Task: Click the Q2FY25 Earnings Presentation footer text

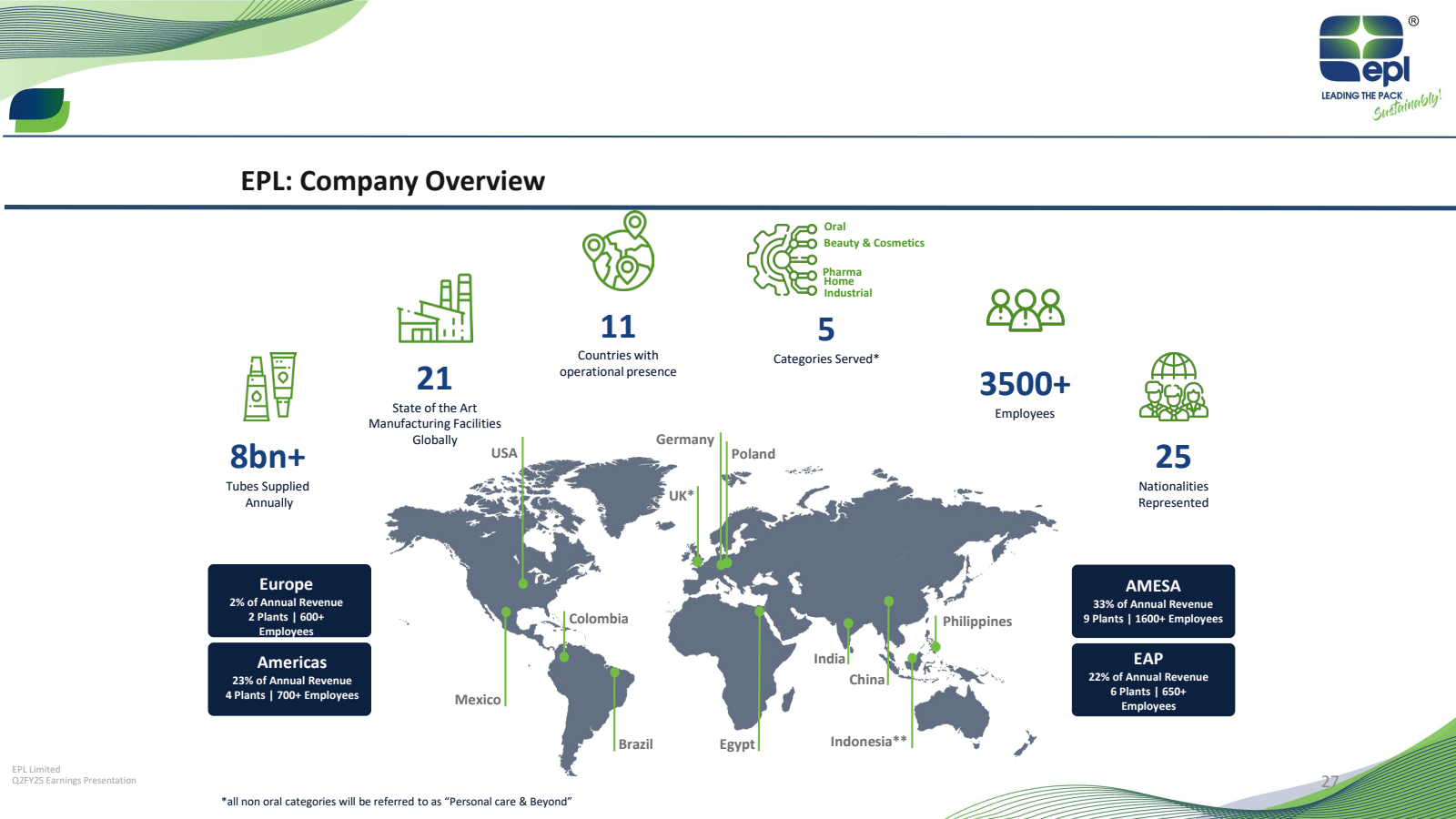Action: click(74, 781)
